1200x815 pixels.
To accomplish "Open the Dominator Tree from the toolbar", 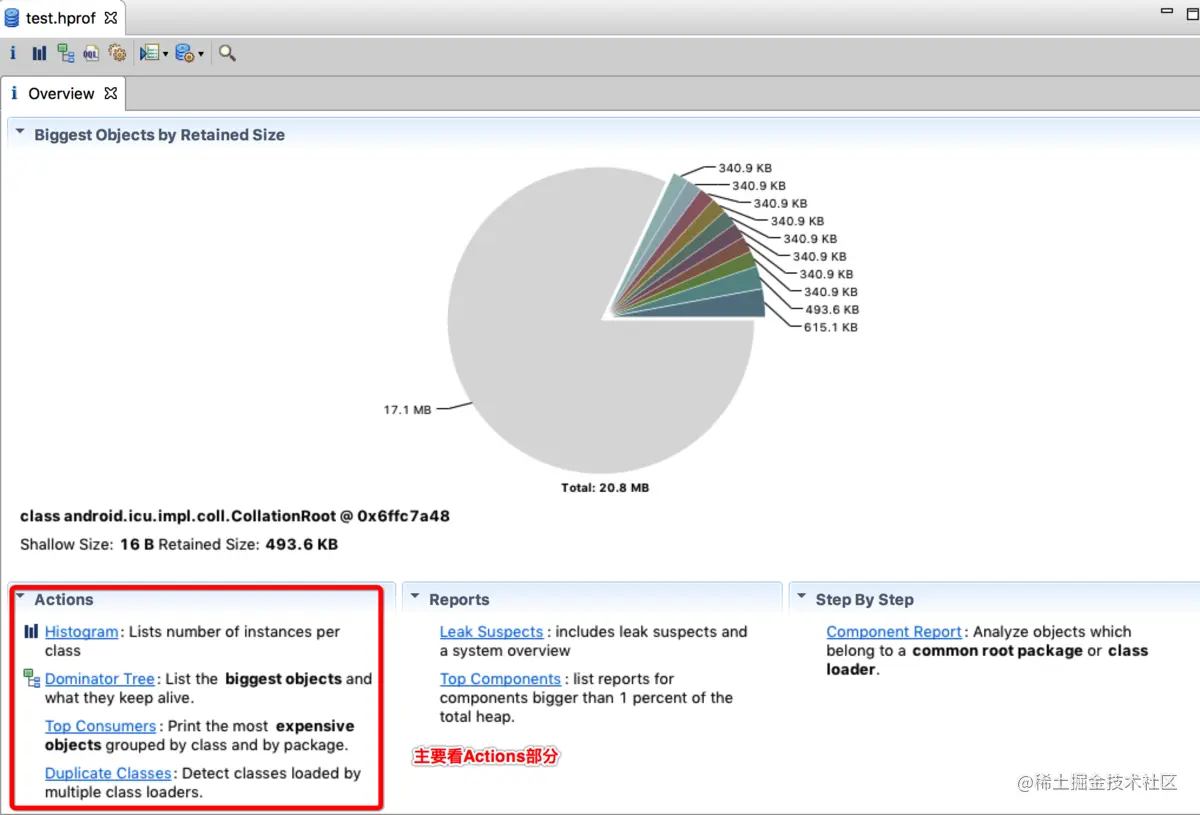I will click(64, 52).
